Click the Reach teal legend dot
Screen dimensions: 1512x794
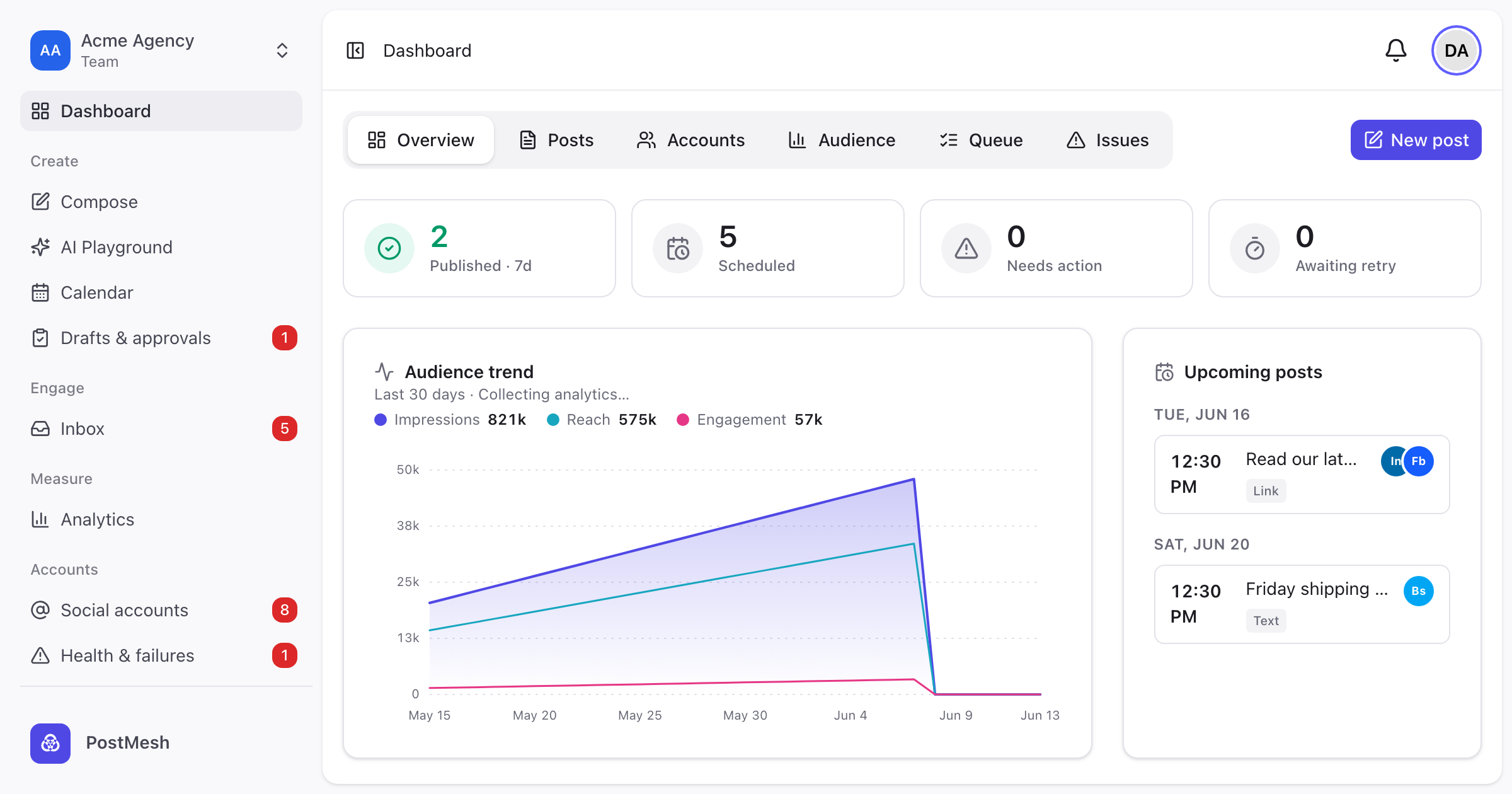[553, 420]
